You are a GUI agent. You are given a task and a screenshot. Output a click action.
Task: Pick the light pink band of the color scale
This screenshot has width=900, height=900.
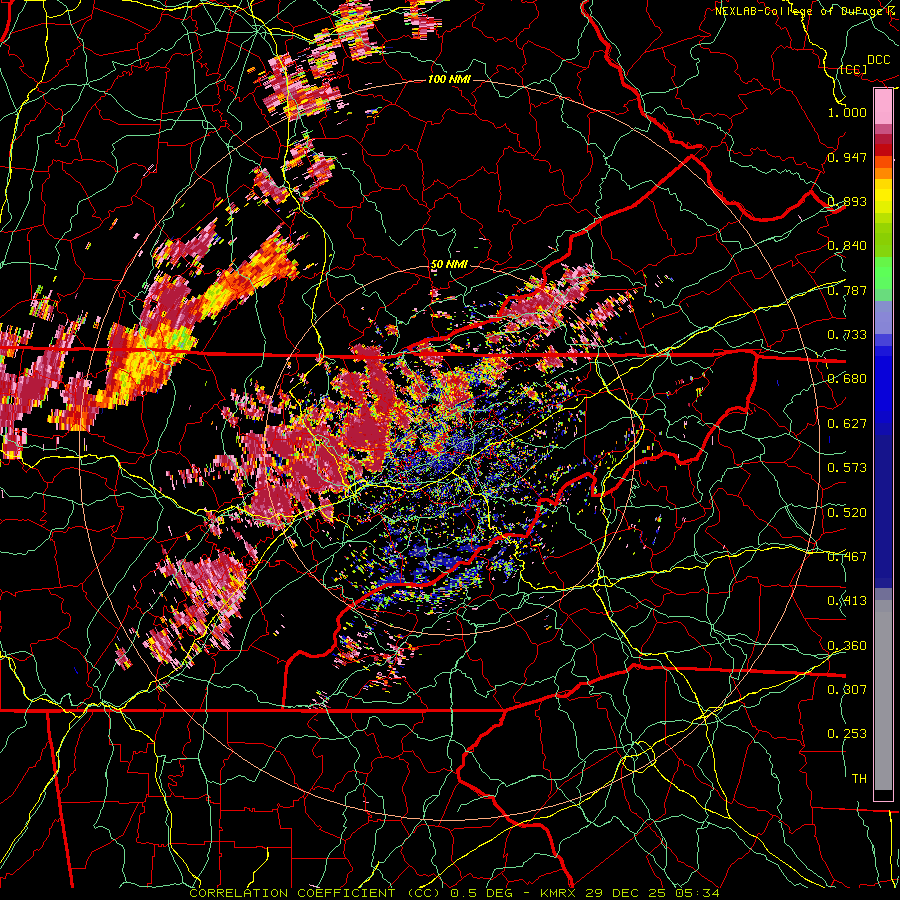(883, 107)
